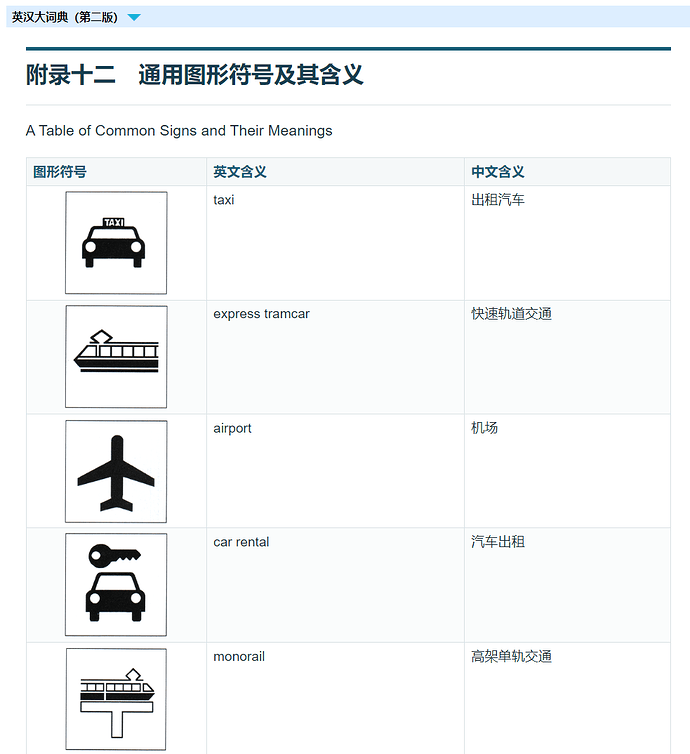Click the airport airplane sign image

116,471
